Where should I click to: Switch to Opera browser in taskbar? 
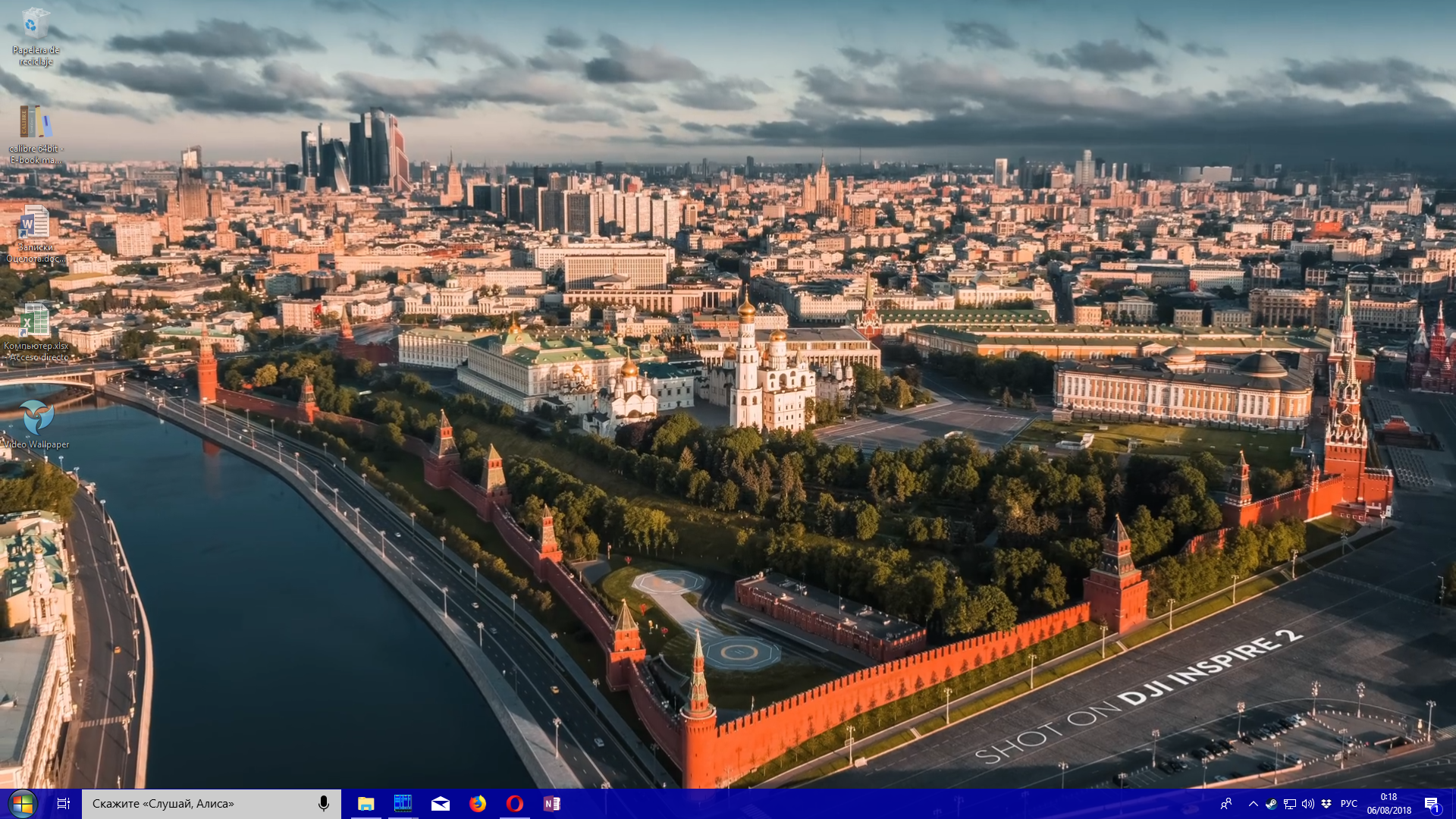515,804
